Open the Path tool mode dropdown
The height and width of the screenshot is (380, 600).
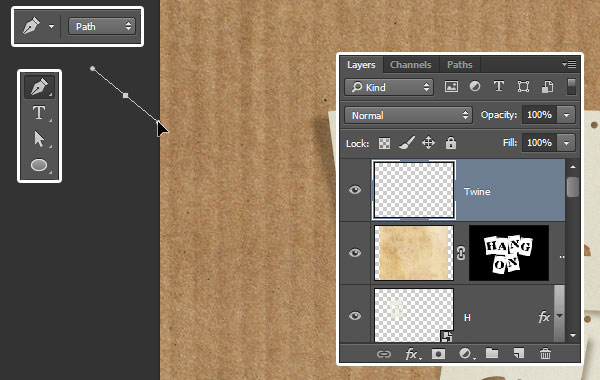102,26
